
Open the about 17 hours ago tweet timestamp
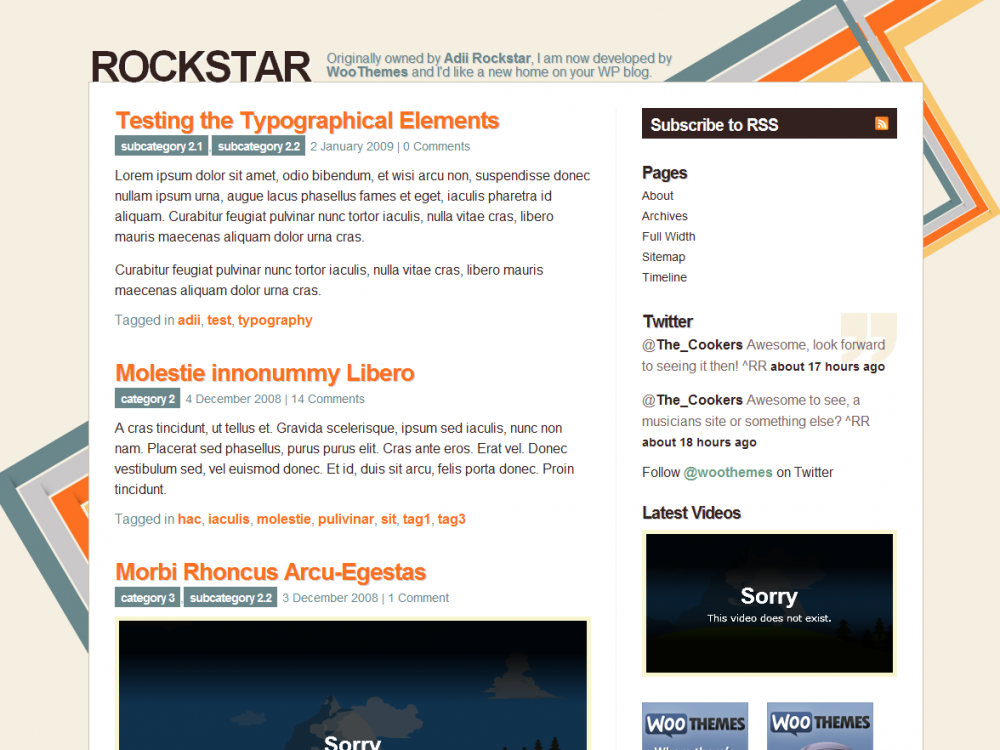pyautogui.click(x=827, y=367)
